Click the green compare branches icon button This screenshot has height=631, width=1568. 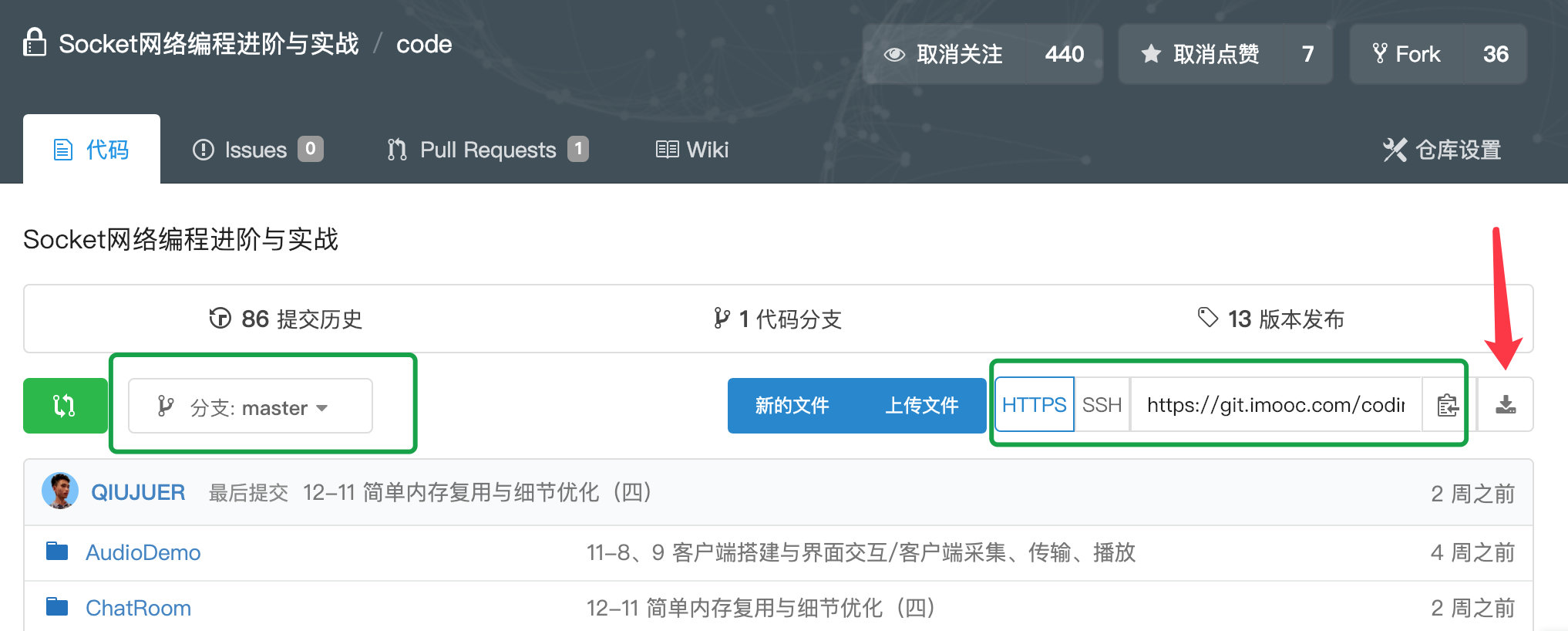point(65,406)
